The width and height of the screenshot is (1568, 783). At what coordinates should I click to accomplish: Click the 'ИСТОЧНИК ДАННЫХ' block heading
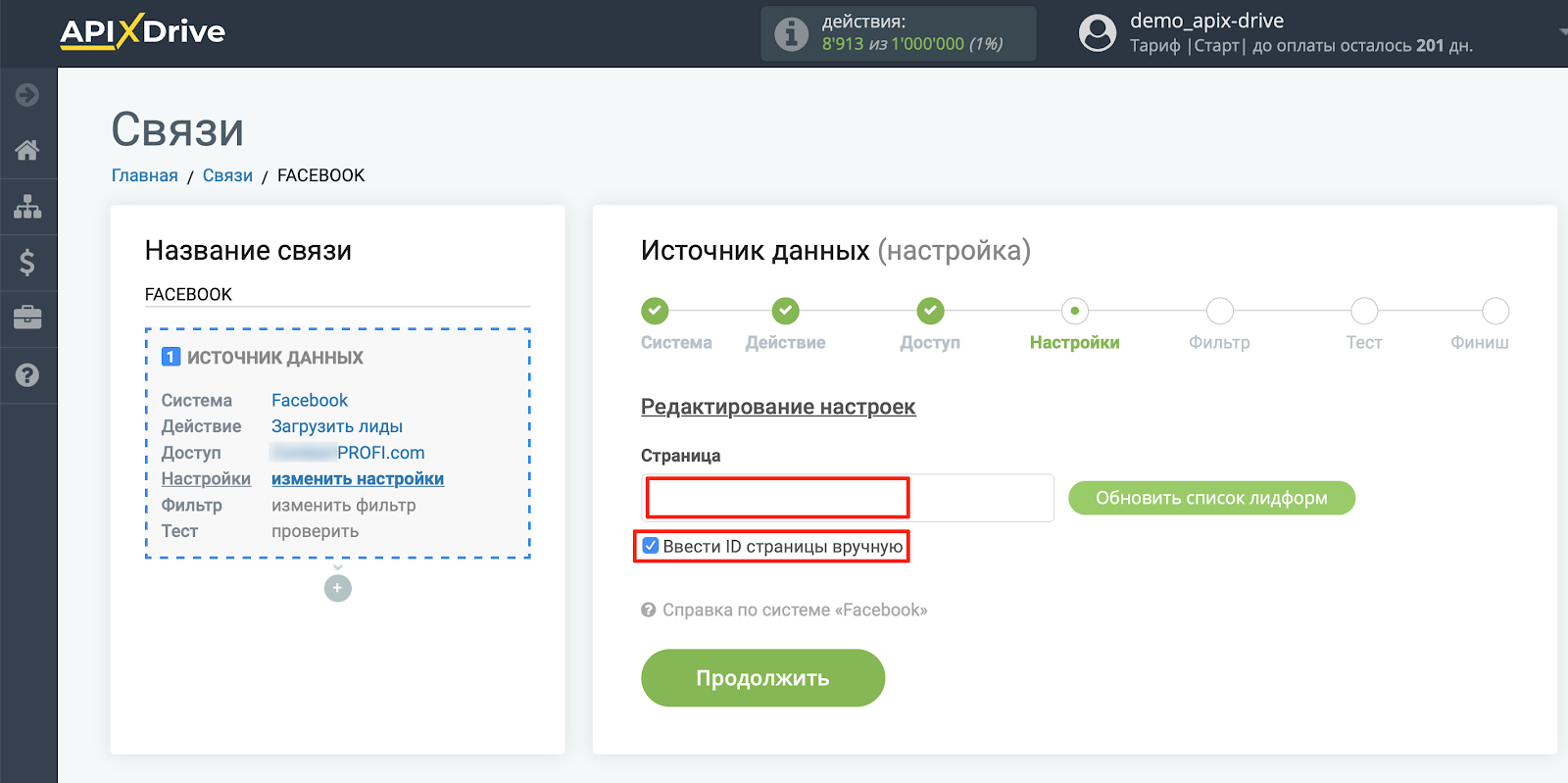(x=275, y=358)
